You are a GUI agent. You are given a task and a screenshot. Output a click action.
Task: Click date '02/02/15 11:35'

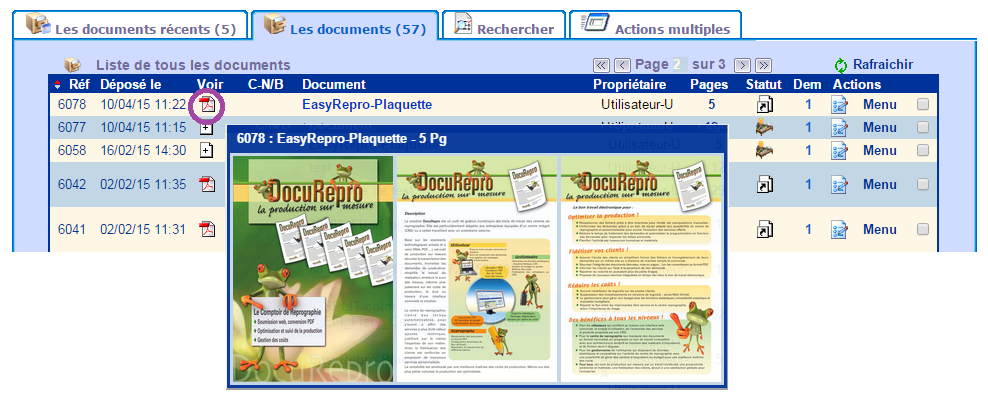(143, 184)
